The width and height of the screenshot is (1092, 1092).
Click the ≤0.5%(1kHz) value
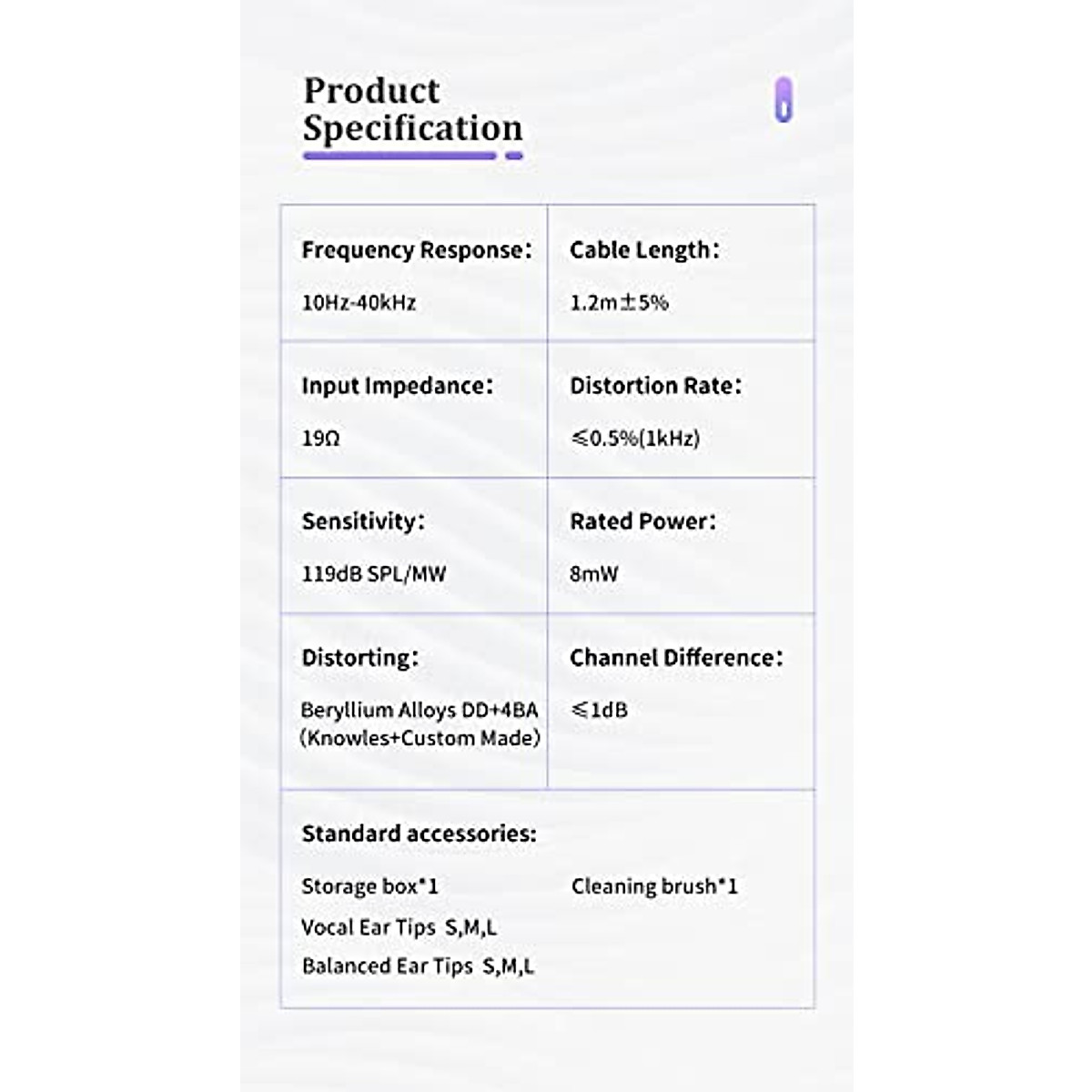635,439
